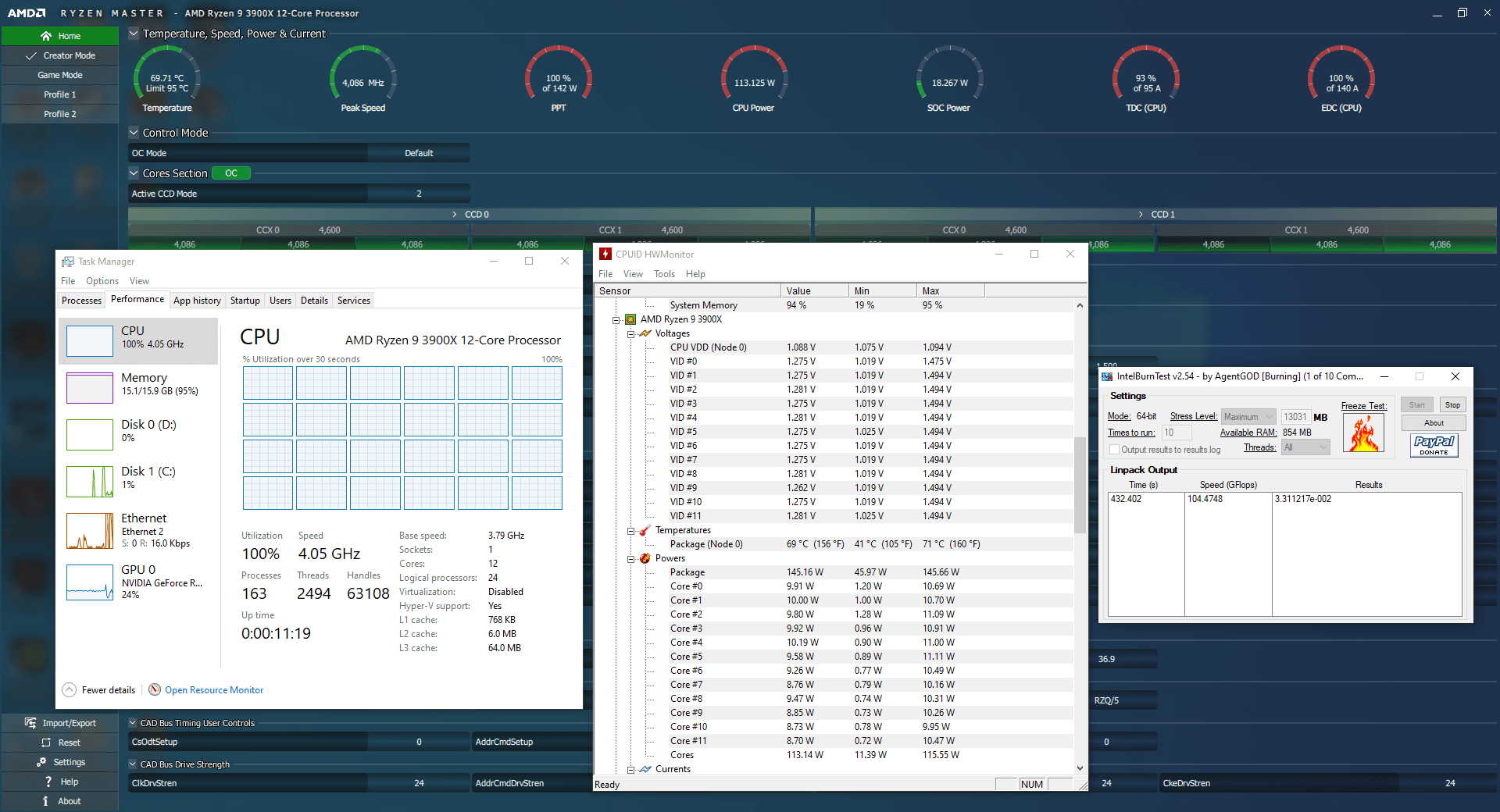This screenshot has height=812, width=1500.
Task: Open Import/Export in Ryzen Master sidebar
Action: pos(30,723)
